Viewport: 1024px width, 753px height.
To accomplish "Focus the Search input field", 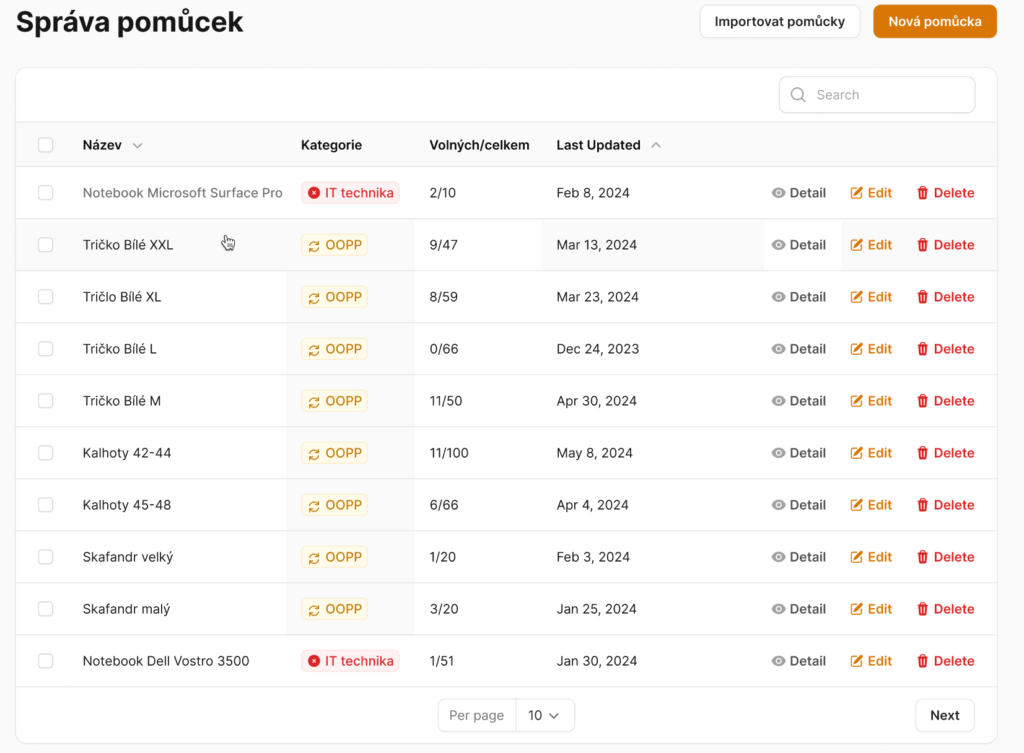I will click(x=890, y=95).
